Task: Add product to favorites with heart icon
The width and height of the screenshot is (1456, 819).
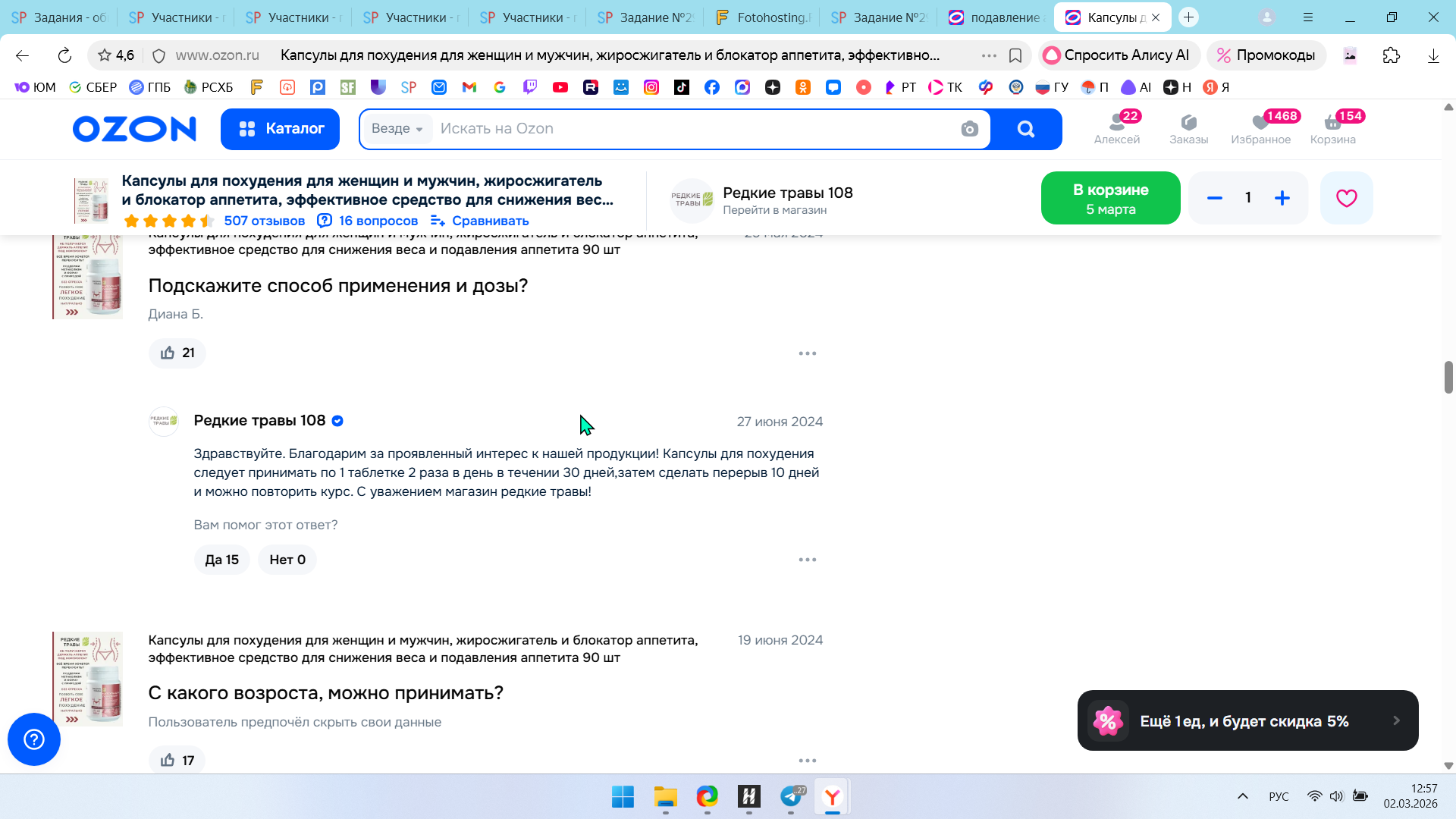Action: tap(1346, 198)
